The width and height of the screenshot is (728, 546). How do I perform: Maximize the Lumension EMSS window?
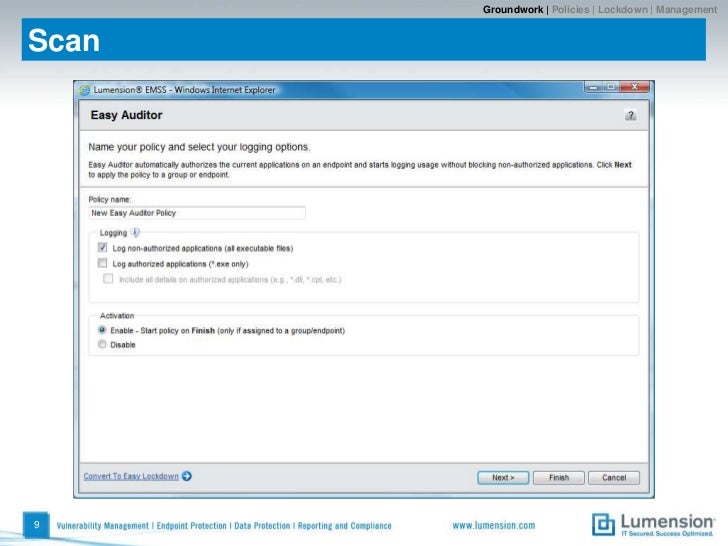(611, 87)
